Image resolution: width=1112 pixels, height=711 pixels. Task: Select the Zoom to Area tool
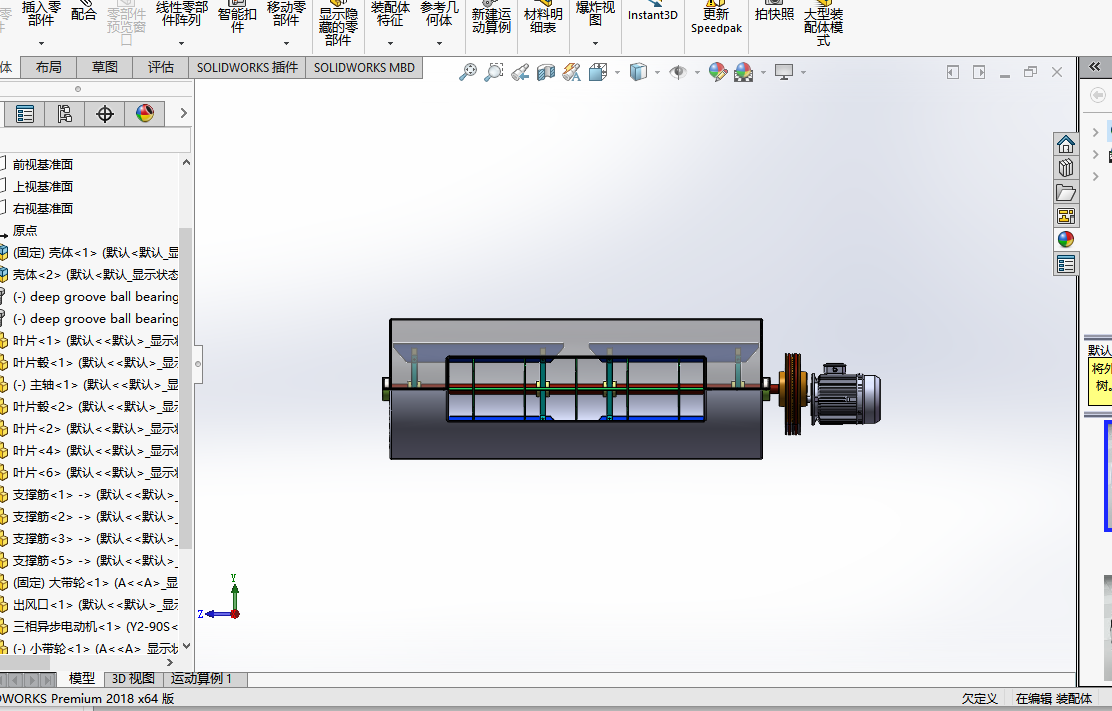tap(494, 72)
